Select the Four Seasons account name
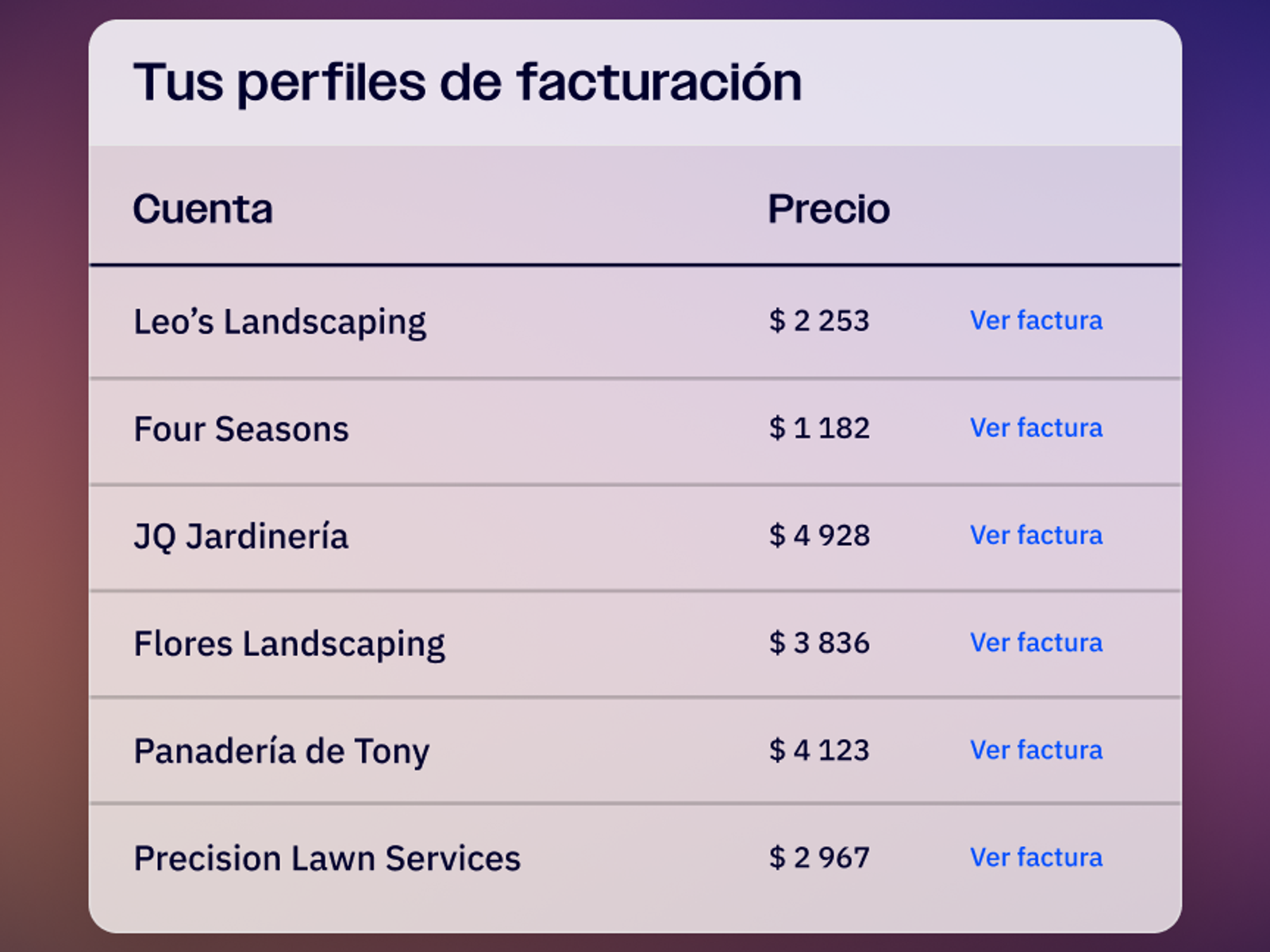 241,429
